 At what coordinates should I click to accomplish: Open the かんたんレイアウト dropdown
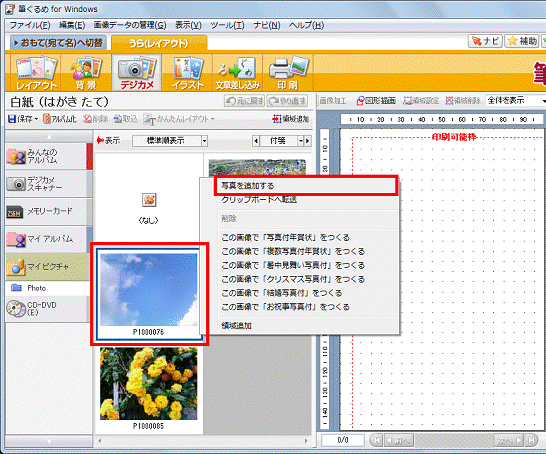tap(179, 119)
